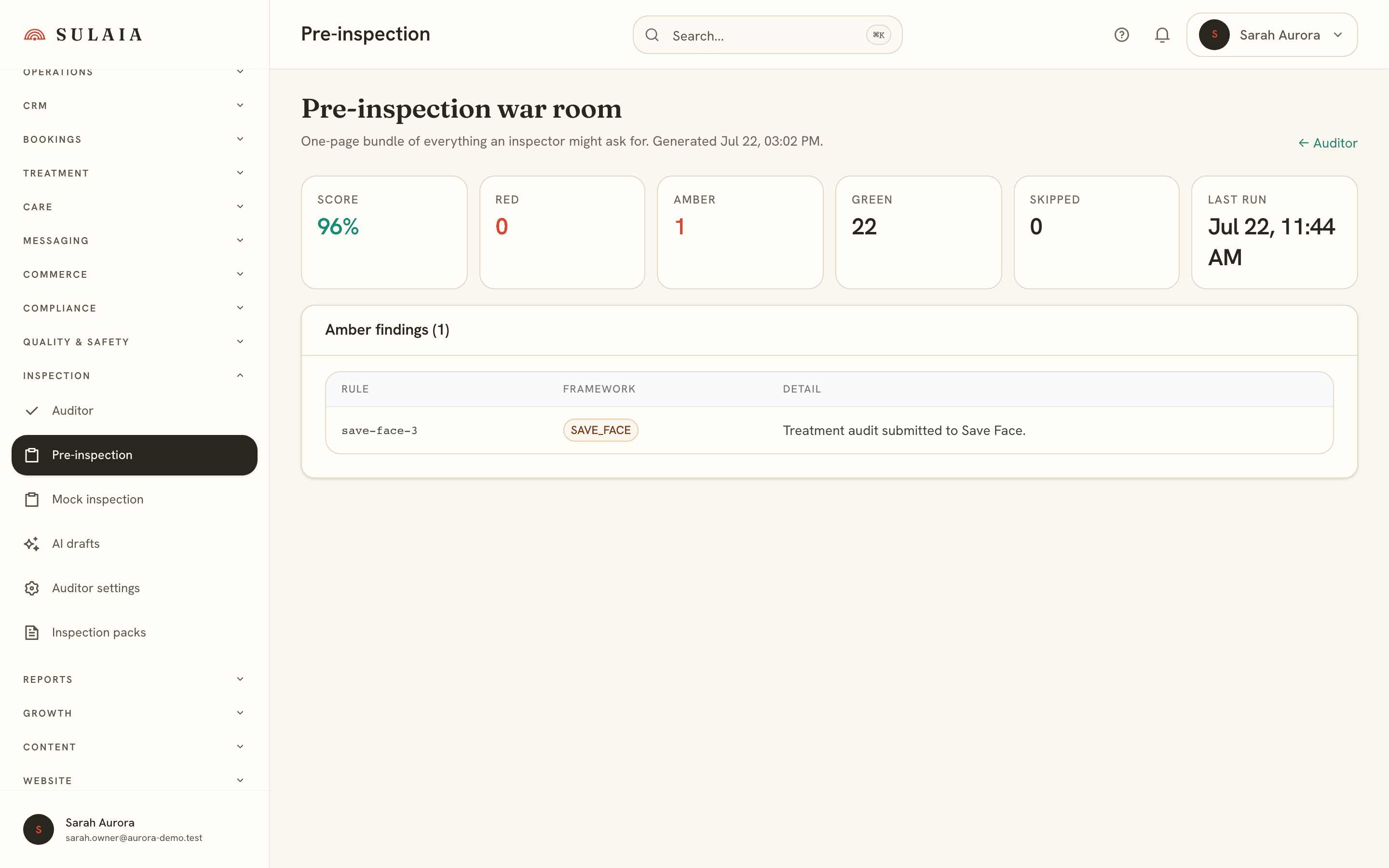
Task: Expand the Bookings section
Action: (134, 139)
